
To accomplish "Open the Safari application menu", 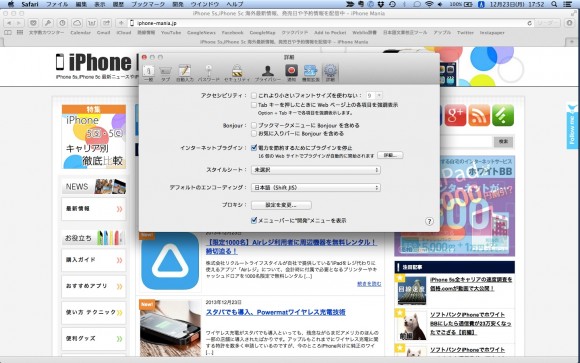I will pos(30,4).
